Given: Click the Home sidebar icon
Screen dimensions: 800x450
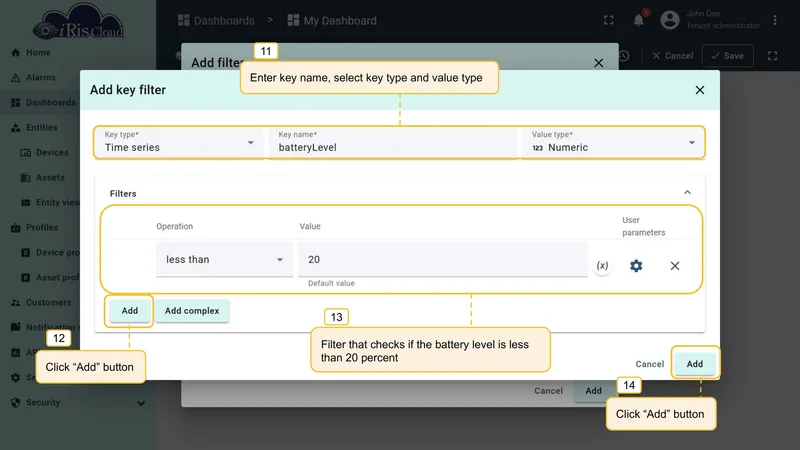Looking at the screenshot, I should tap(16, 53).
